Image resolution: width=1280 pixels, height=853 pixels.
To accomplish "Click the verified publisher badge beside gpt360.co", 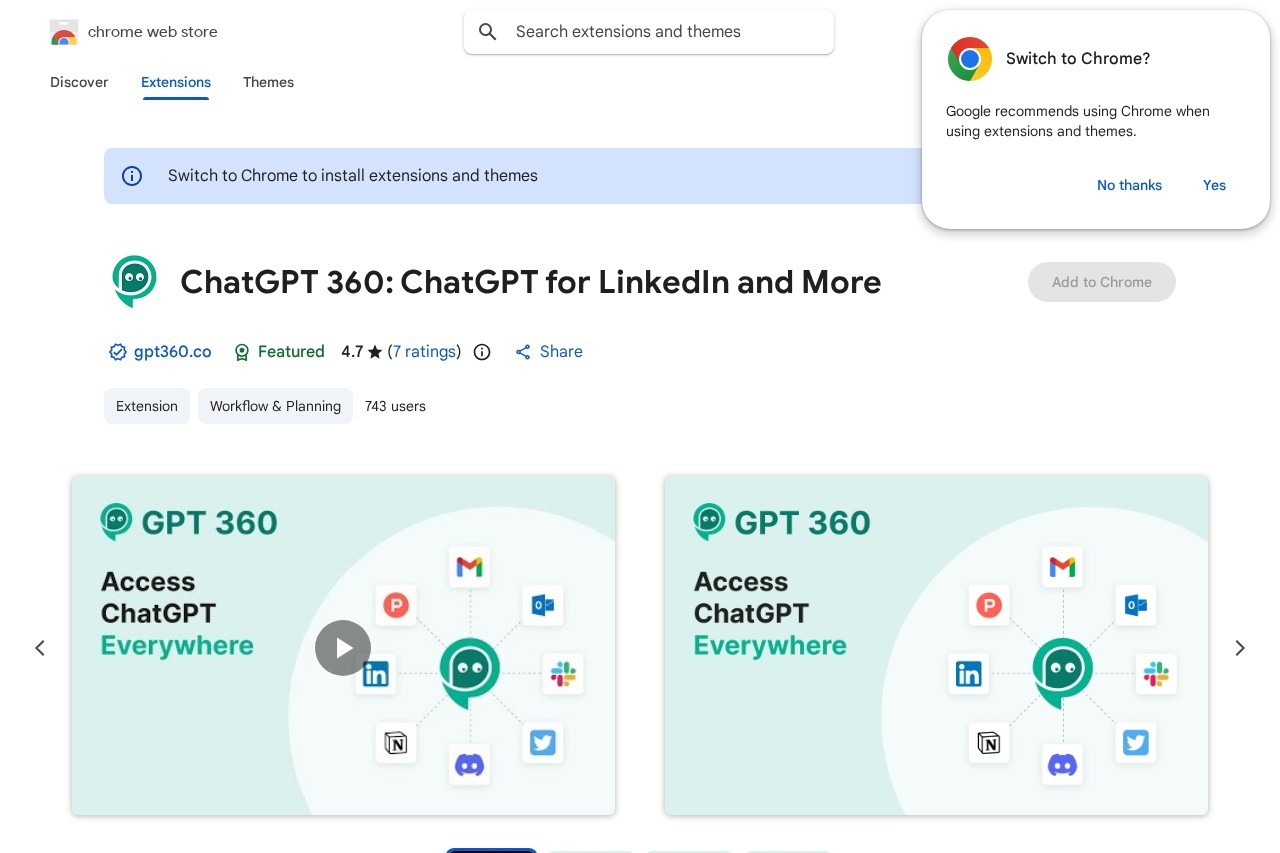I will pos(118,352).
